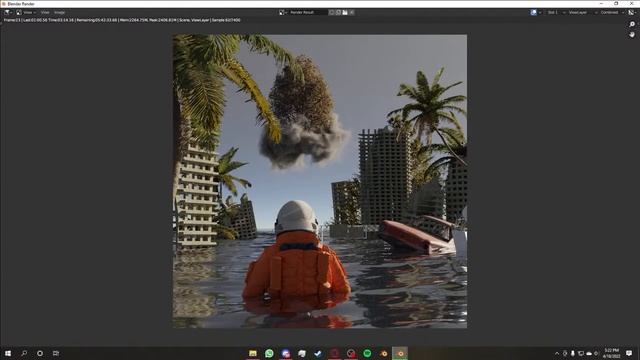Click the volume speaker tray icon

pos(596,353)
